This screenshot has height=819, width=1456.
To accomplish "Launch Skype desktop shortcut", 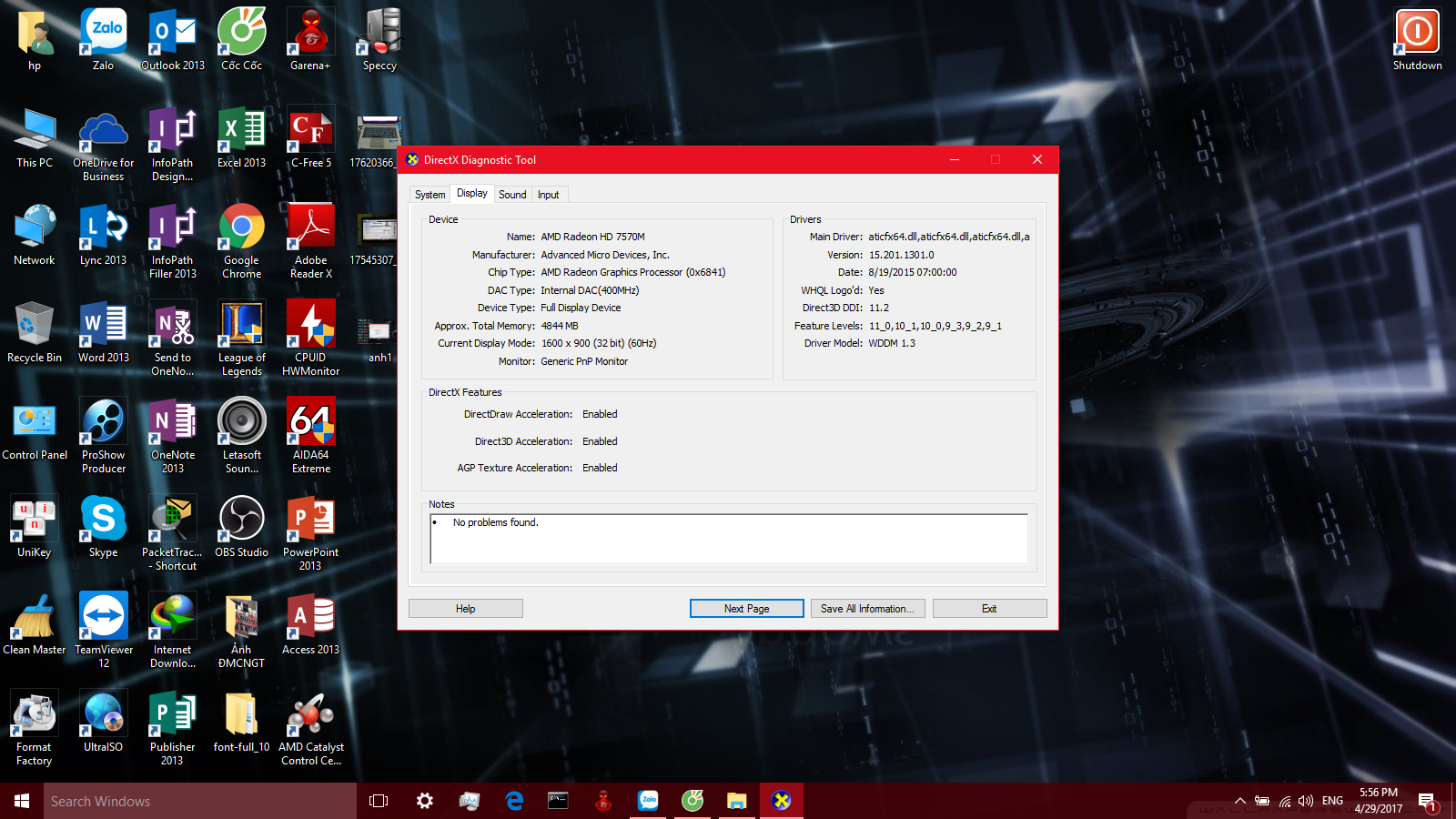I will click(104, 527).
